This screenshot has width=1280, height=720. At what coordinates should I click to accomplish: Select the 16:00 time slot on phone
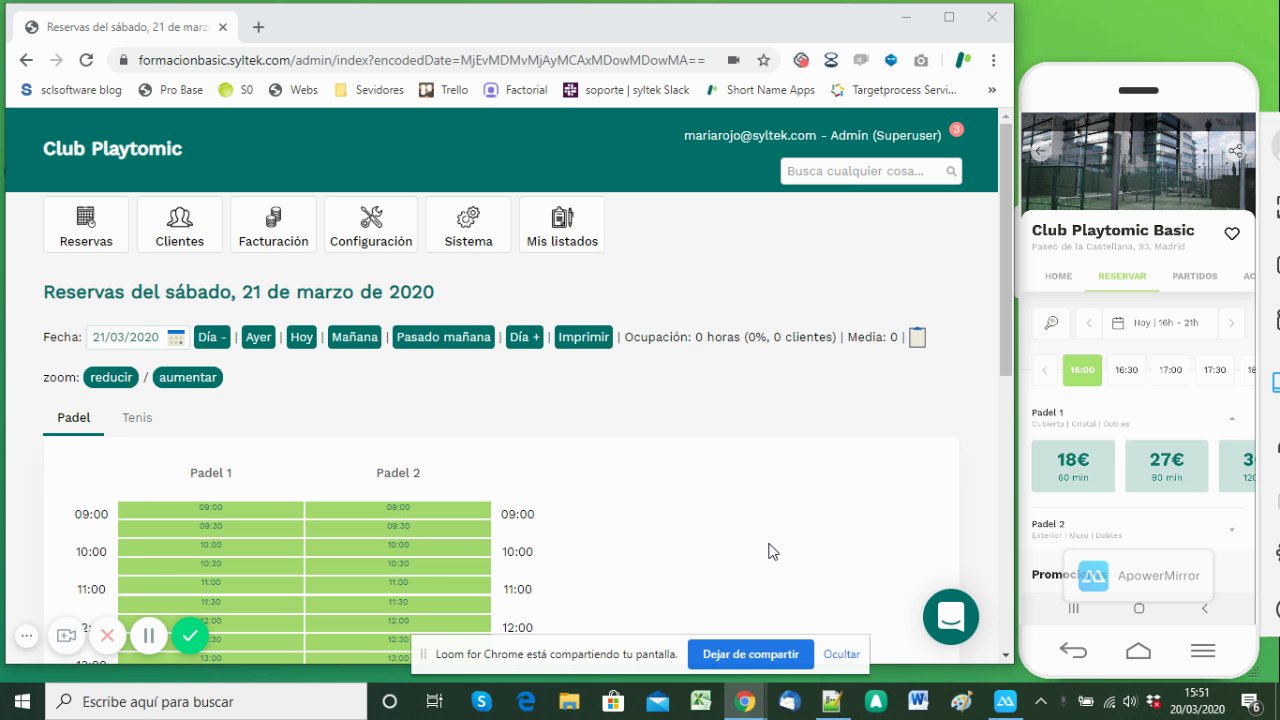(1082, 370)
